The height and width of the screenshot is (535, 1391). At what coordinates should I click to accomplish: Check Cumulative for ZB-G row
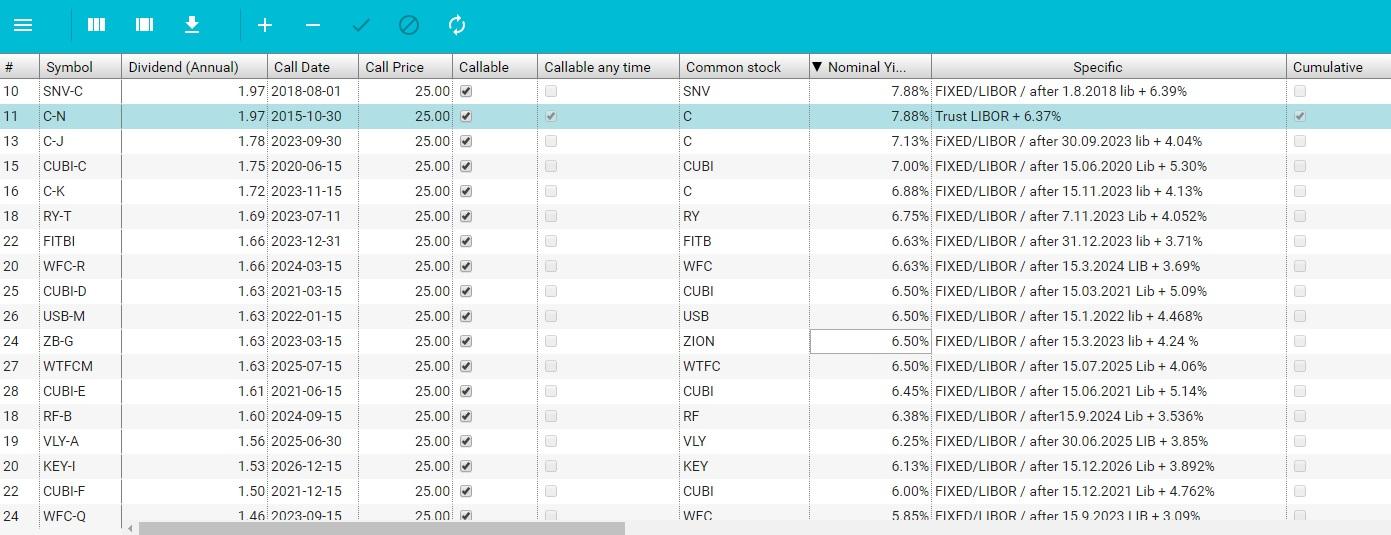1300,341
